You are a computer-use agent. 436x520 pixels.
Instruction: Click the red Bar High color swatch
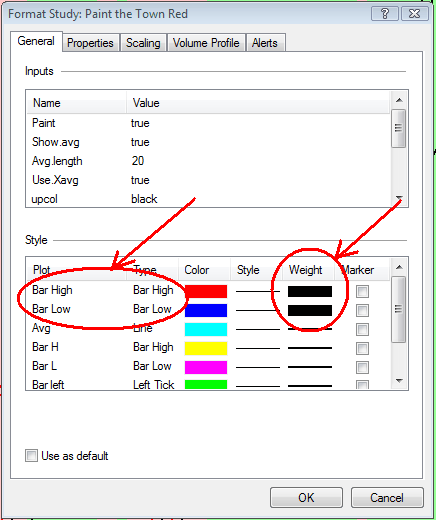point(206,291)
